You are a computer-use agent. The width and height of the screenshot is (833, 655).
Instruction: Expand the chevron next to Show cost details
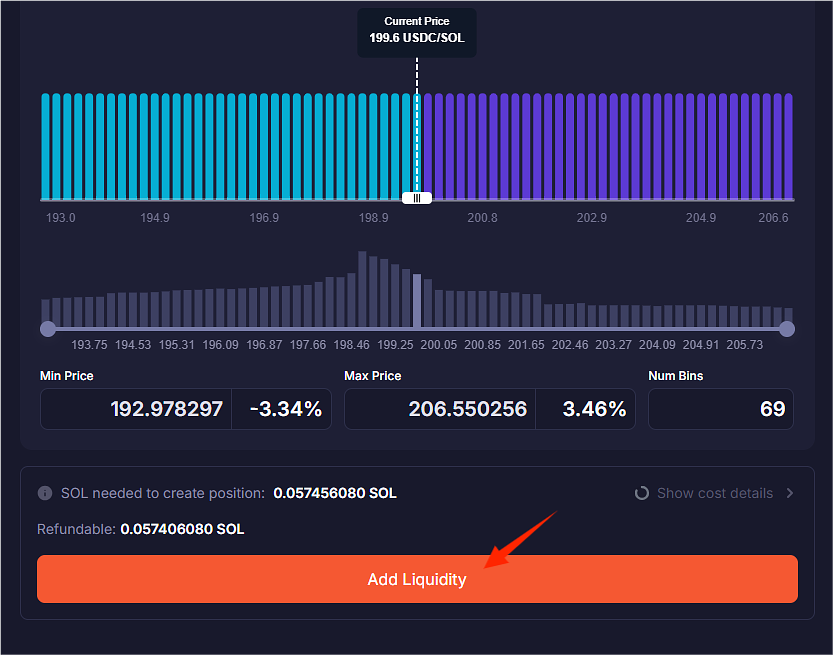789,493
